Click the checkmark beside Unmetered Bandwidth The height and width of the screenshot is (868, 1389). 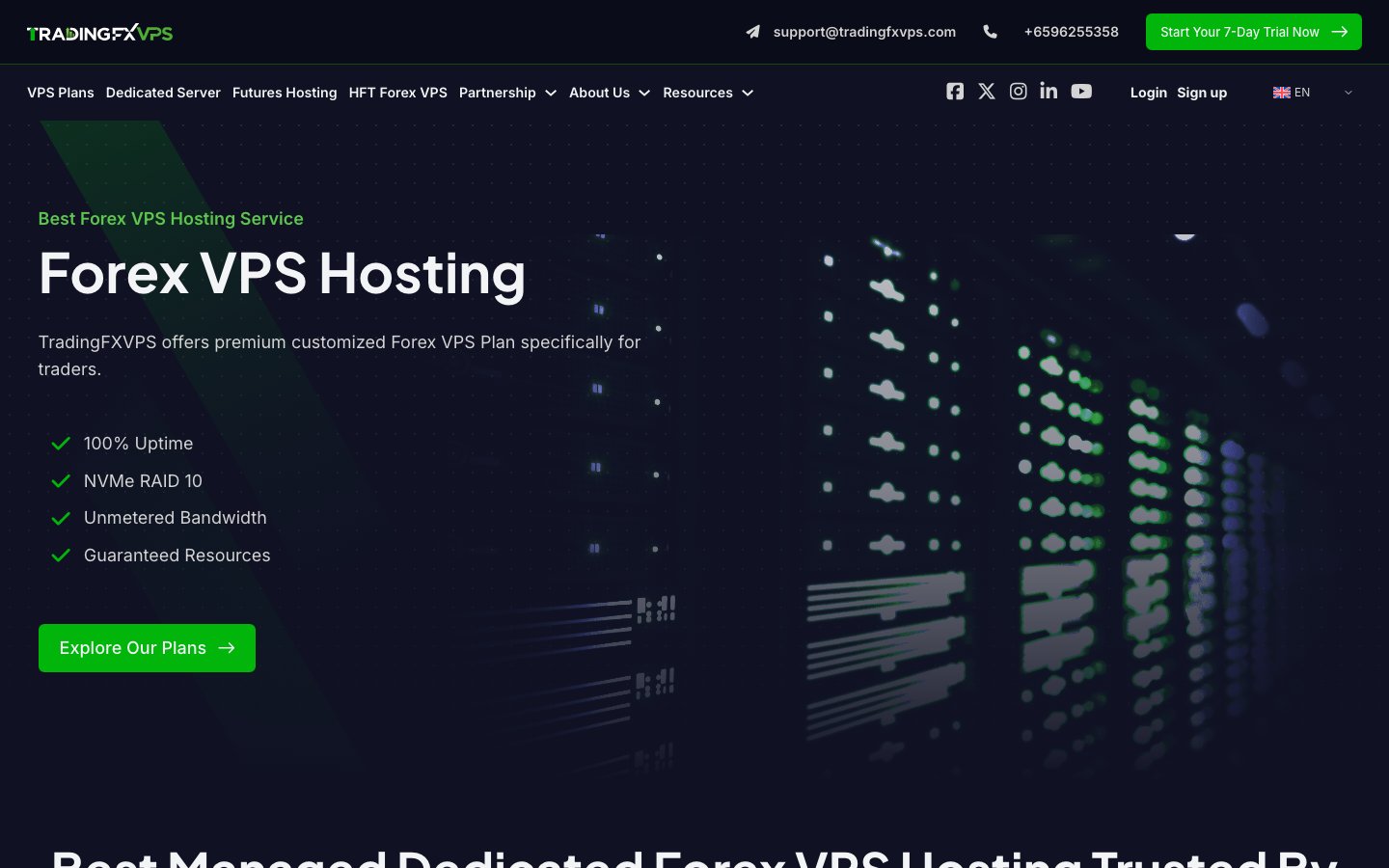click(x=61, y=518)
